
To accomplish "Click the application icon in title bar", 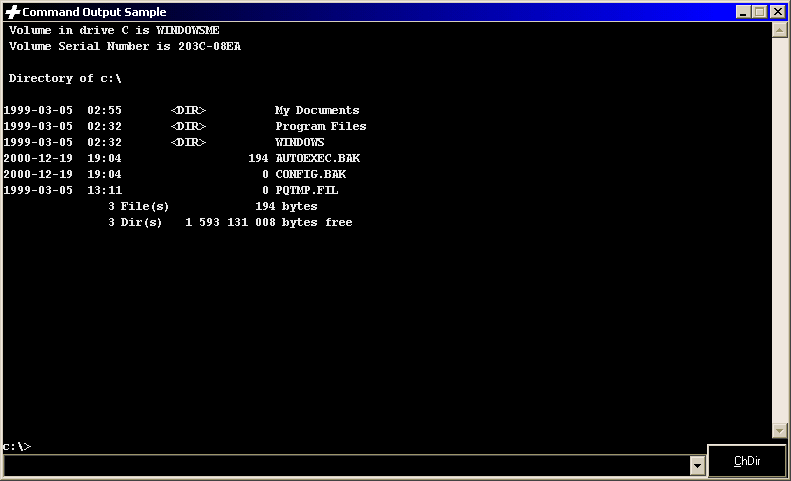I will (x=13, y=12).
